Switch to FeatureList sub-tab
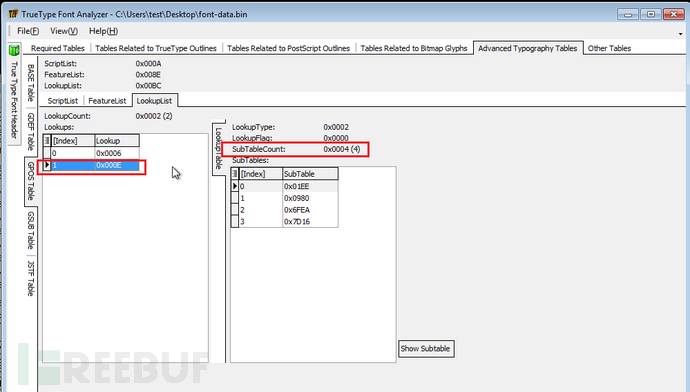The image size is (690, 392). click(x=107, y=101)
